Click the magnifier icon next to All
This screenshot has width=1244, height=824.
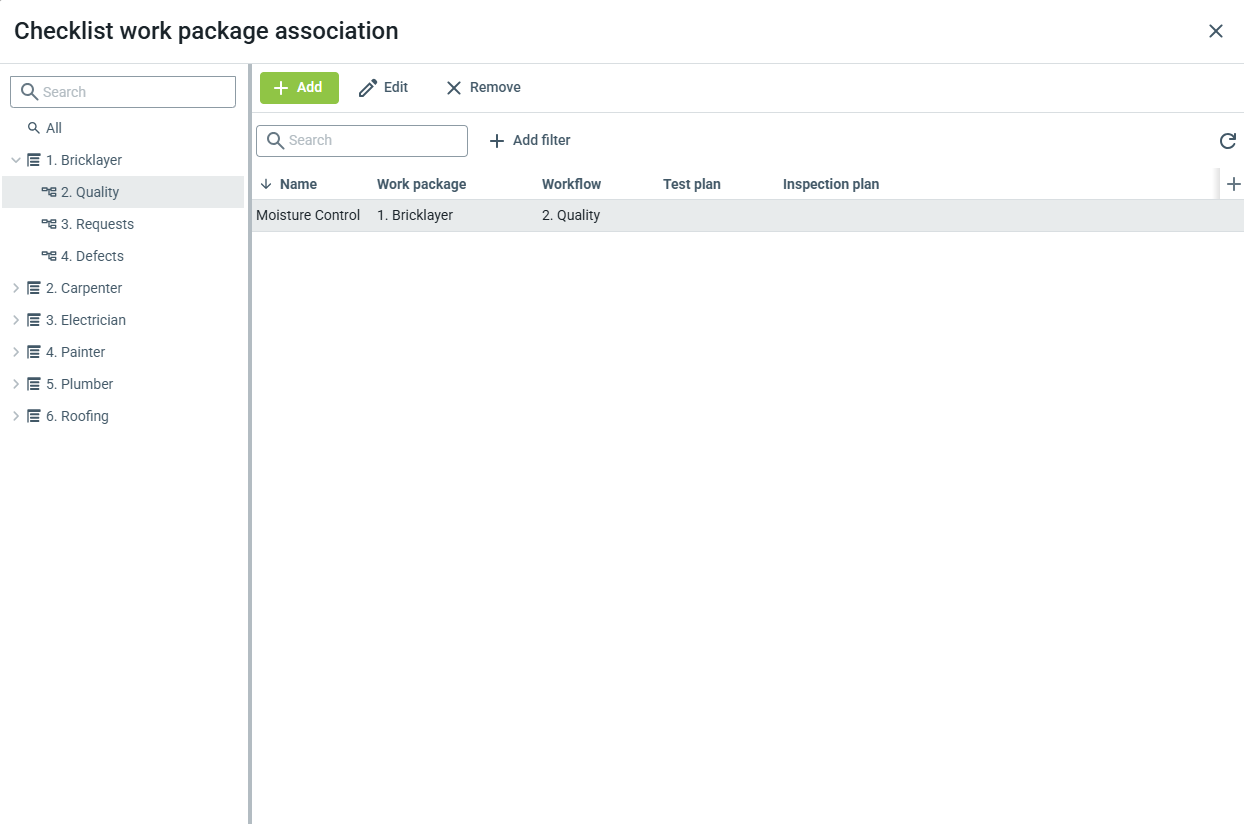34,128
